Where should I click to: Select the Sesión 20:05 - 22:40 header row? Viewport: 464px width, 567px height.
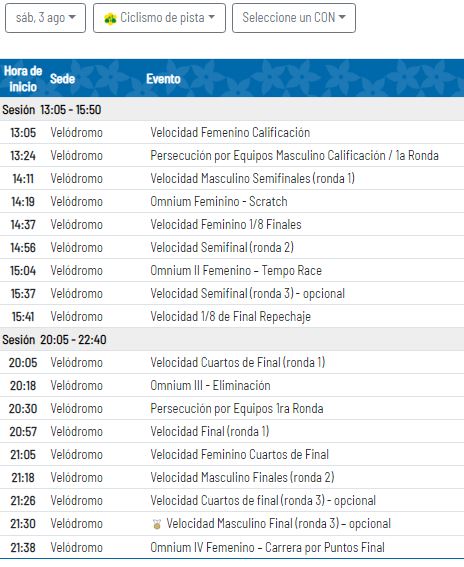click(x=232, y=339)
